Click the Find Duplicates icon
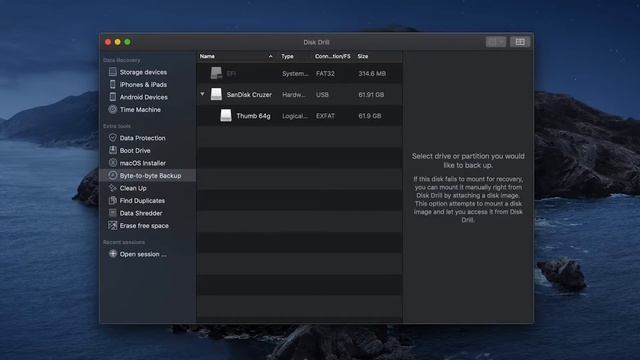This screenshot has height=360, width=640. (113, 200)
